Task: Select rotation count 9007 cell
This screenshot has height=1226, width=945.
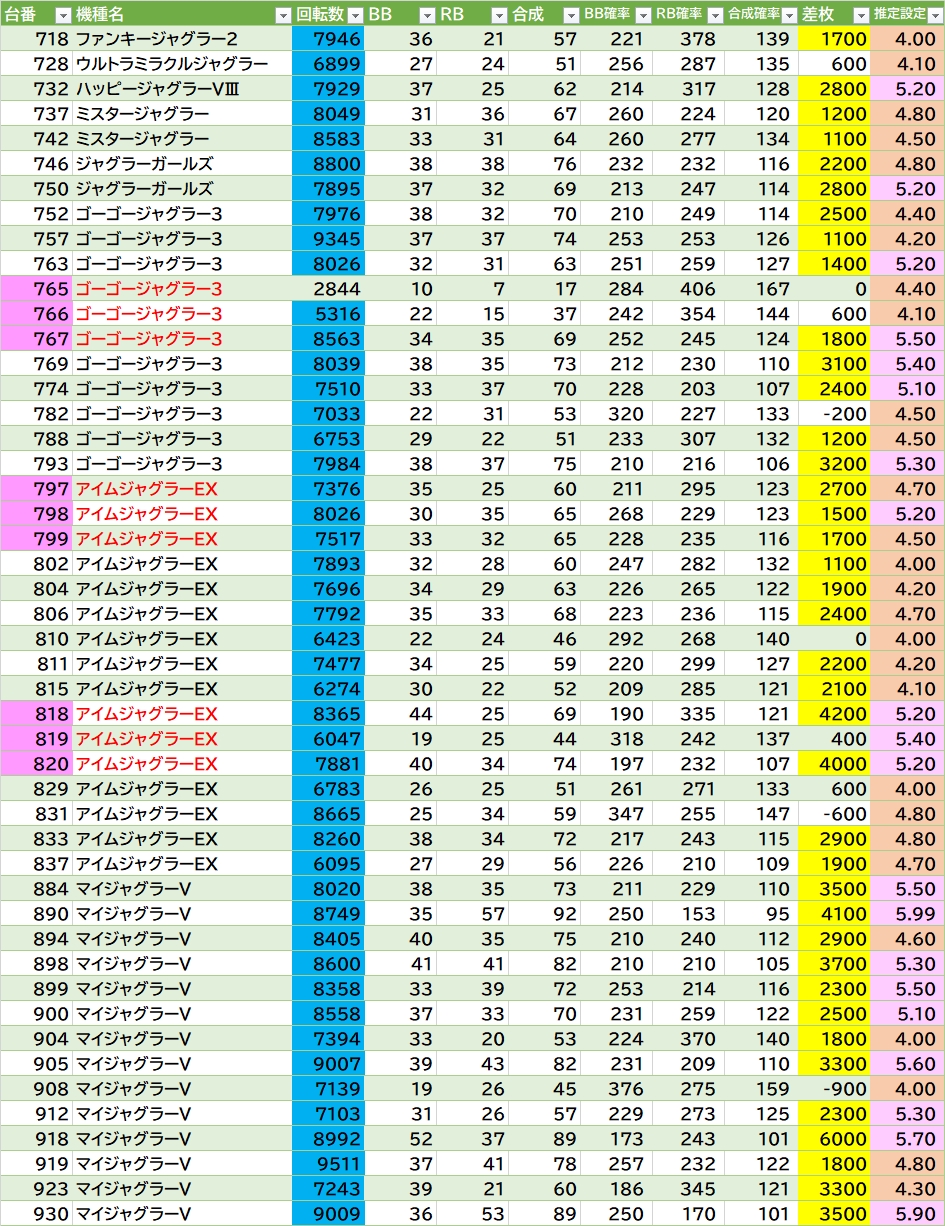Action: point(328,1064)
